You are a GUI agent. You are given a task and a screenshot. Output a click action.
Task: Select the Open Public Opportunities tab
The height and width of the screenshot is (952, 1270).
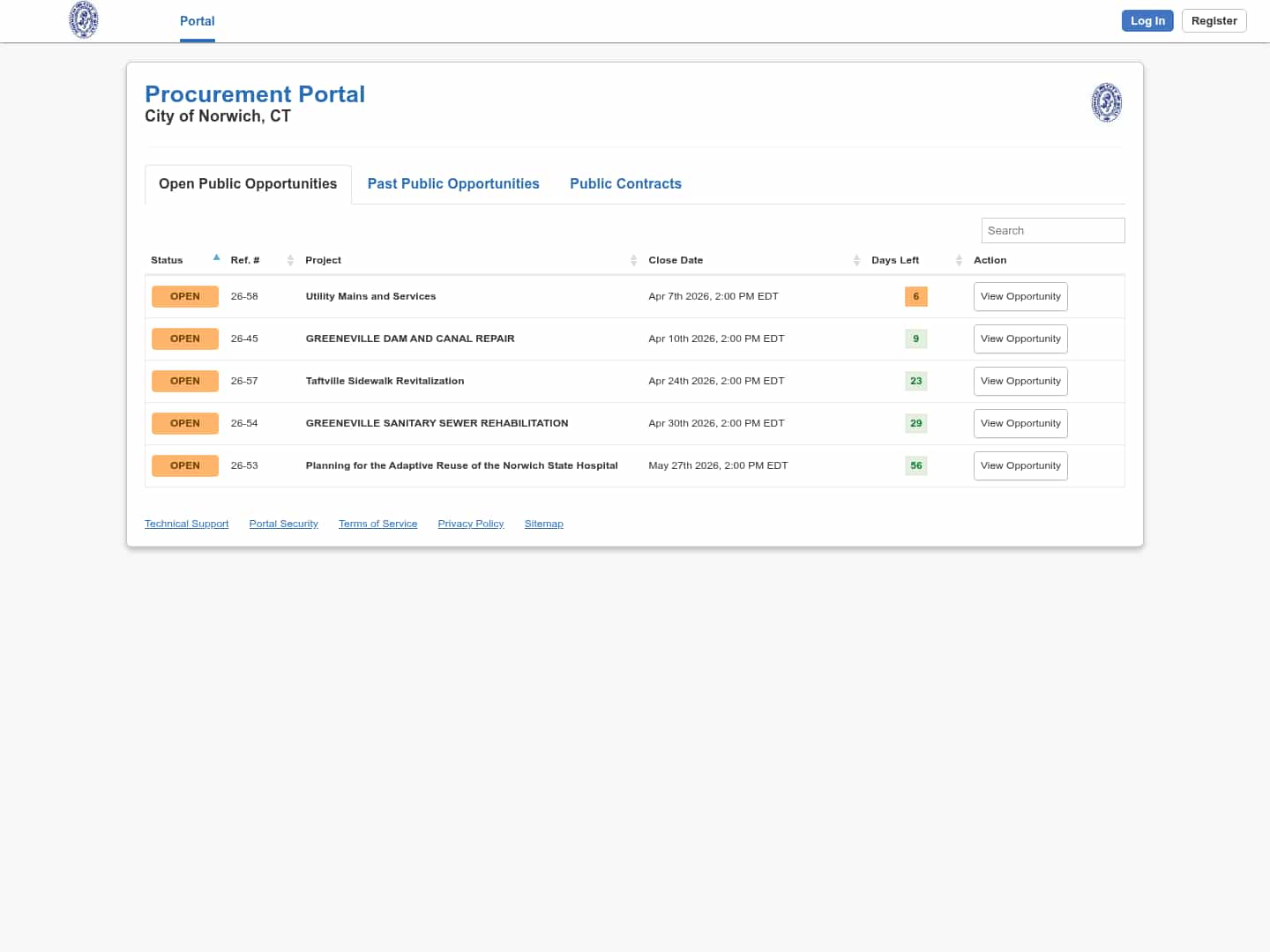(x=248, y=183)
